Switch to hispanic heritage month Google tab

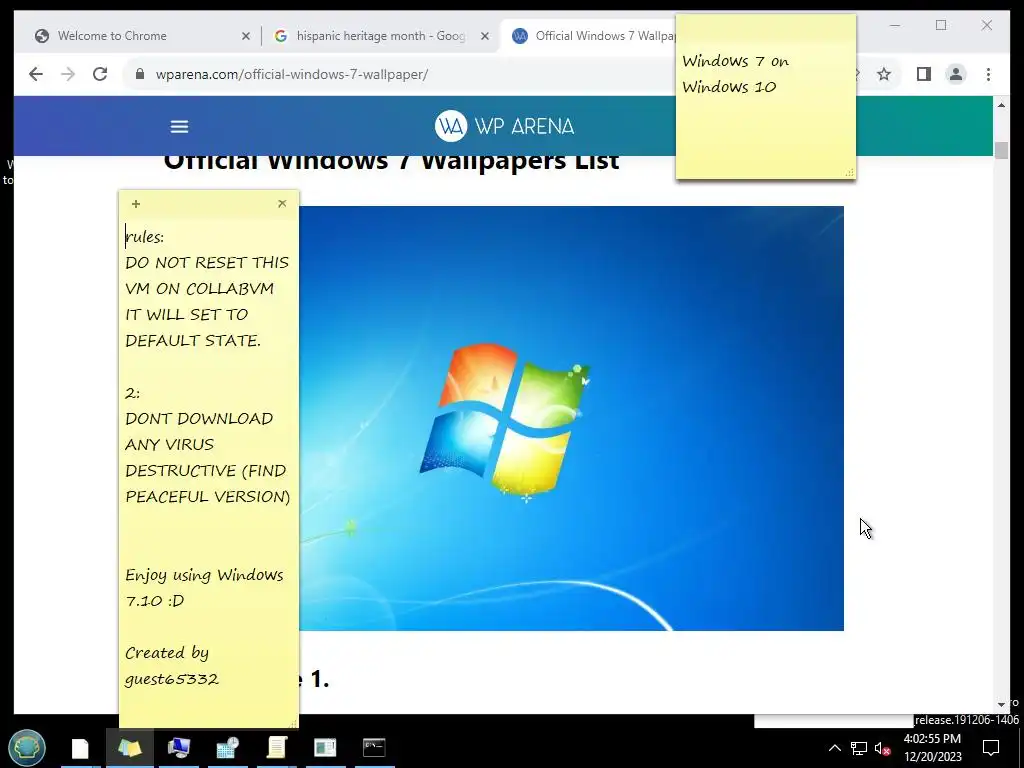tap(380, 36)
